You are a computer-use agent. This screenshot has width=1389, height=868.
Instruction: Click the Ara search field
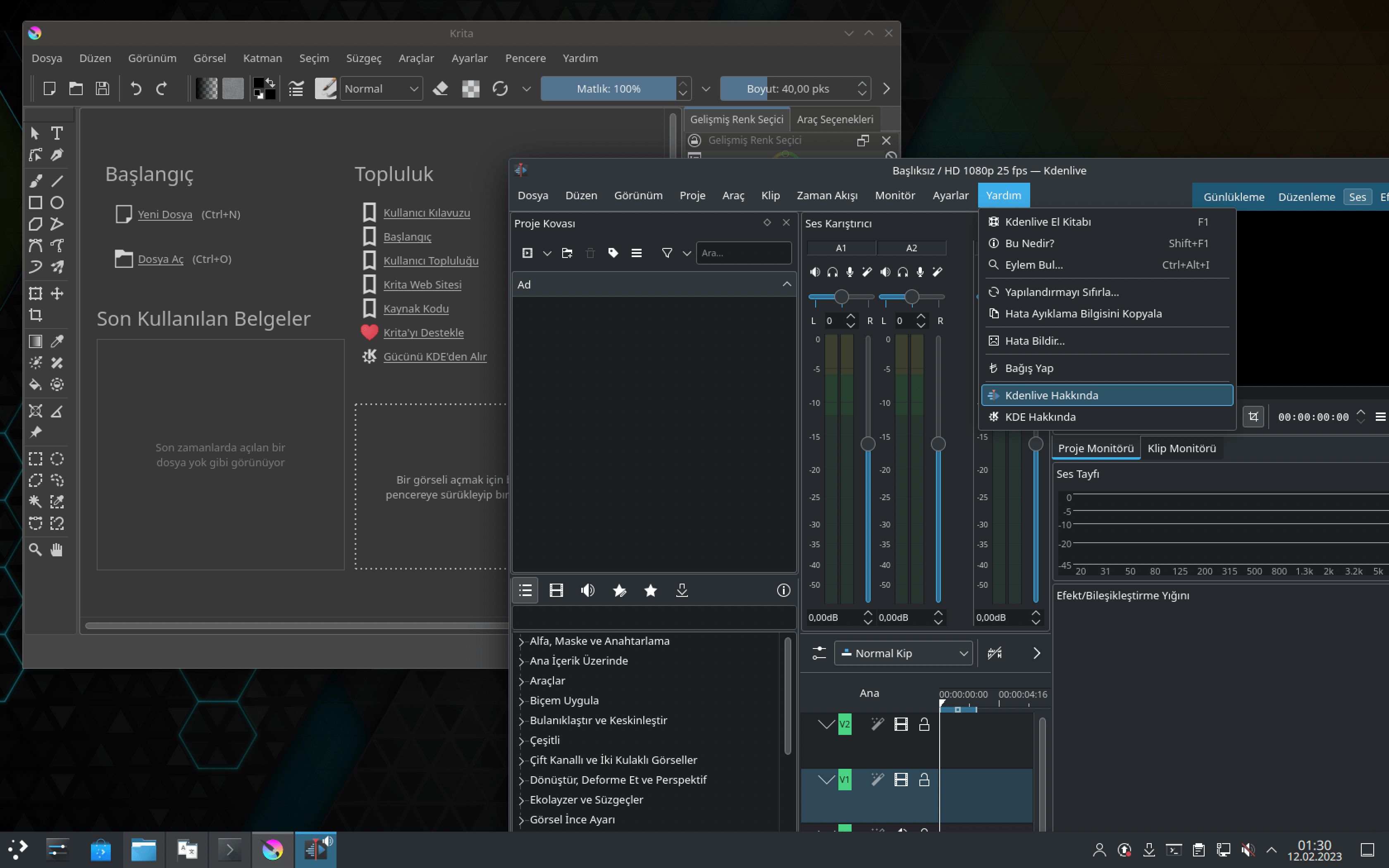click(x=743, y=253)
